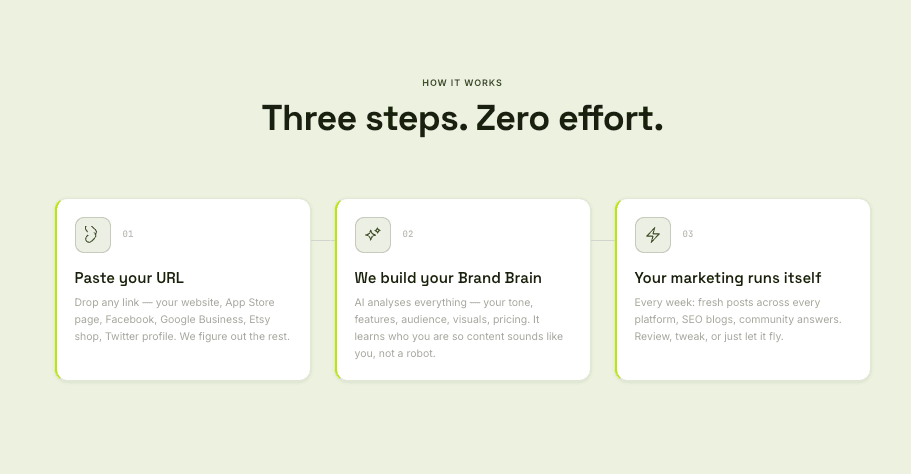Click the 03 step number label
The width and height of the screenshot is (911, 474).
point(688,234)
